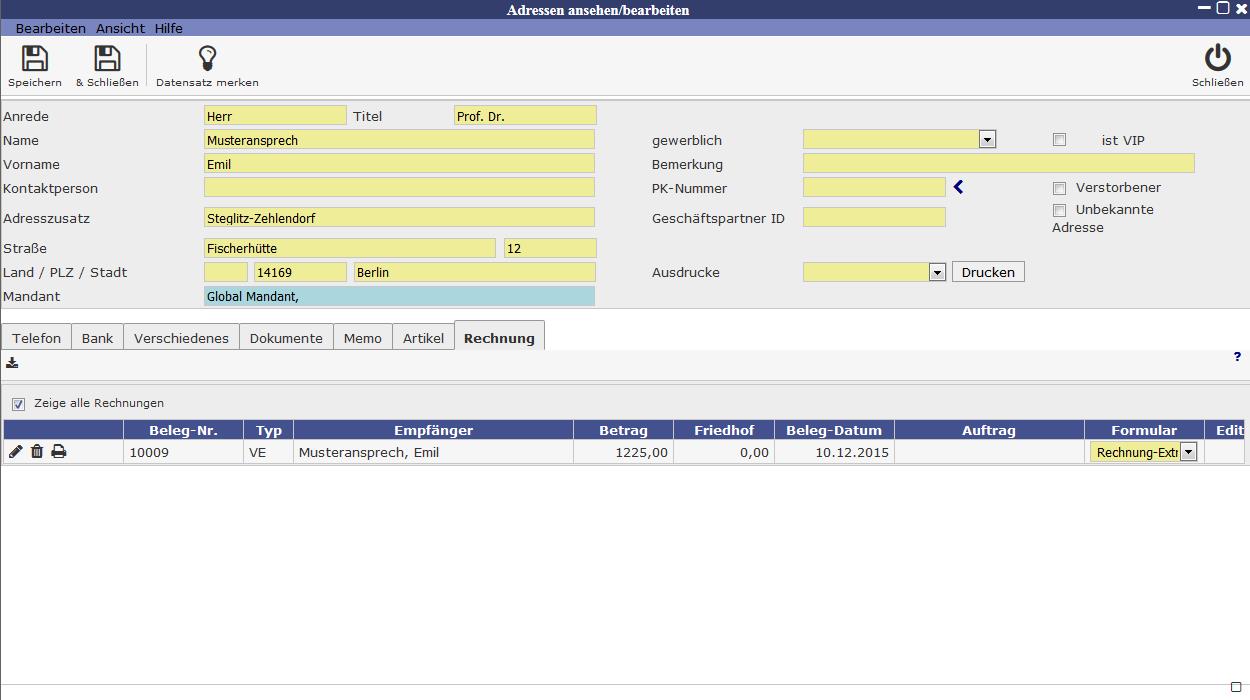Click the blue help question mark

click(x=1237, y=357)
